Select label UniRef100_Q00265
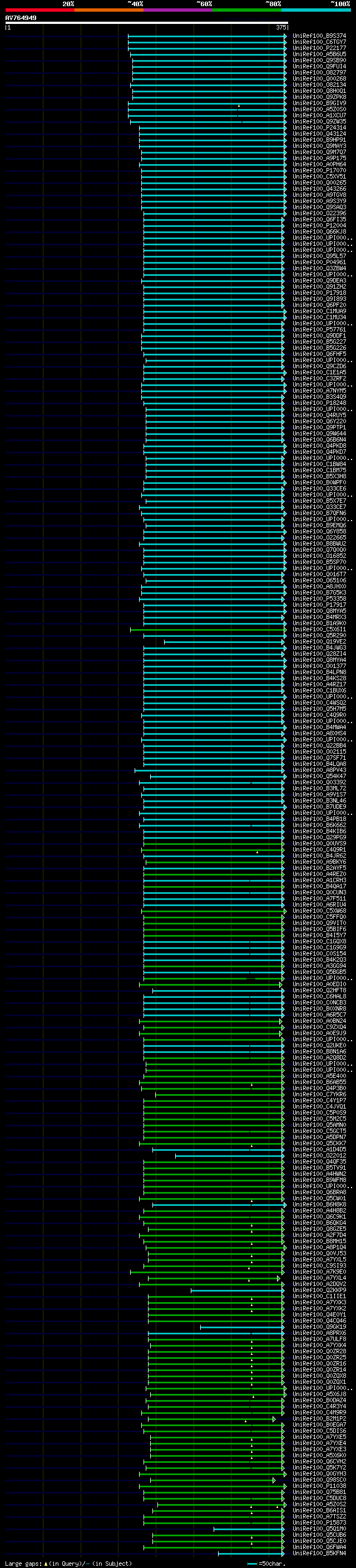Viewport: 356px width, 1568px height. (x=319, y=182)
